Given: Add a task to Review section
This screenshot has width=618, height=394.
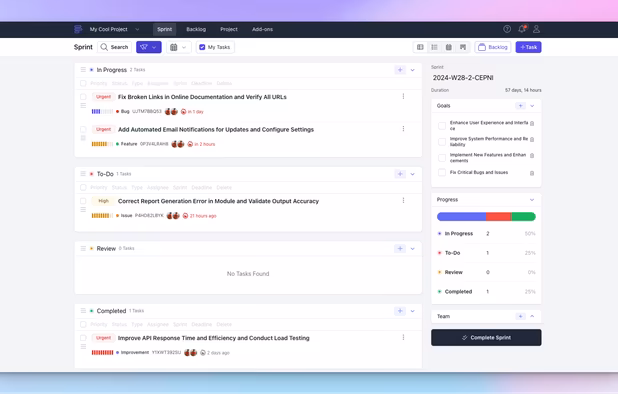Looking at the screenshot, I should [400, 249].
